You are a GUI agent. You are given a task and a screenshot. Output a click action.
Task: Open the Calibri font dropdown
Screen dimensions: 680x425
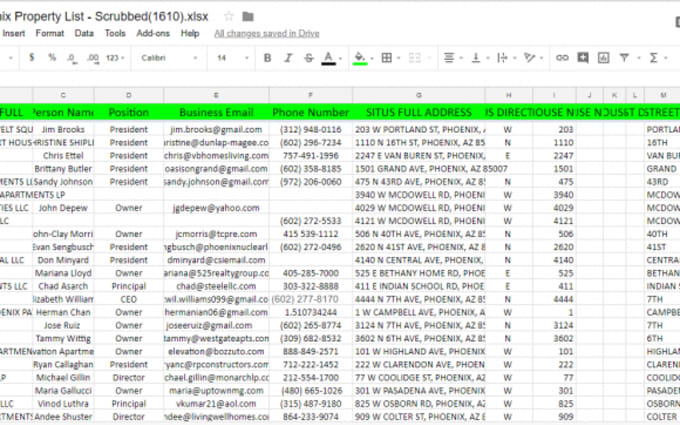[x=169, y=58]
